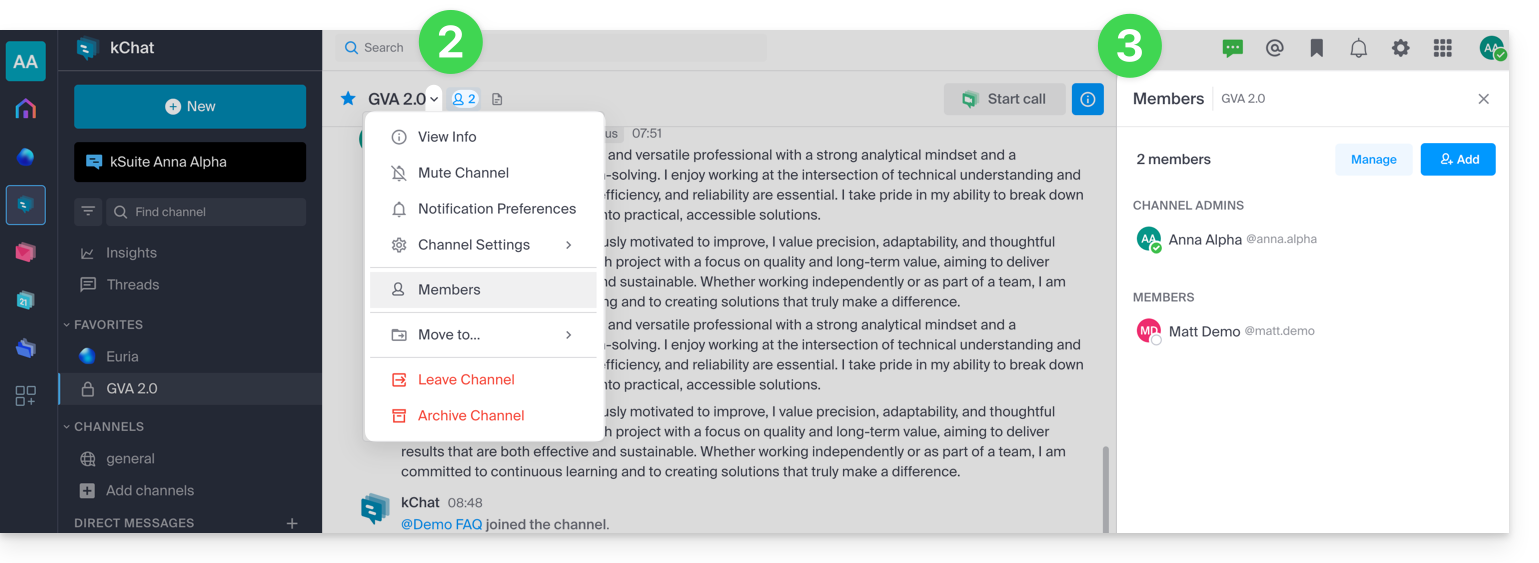The width and height of the screenshot is (1539, 563).
Task: Click the Add members button
Action: (x=1457, y=160)
